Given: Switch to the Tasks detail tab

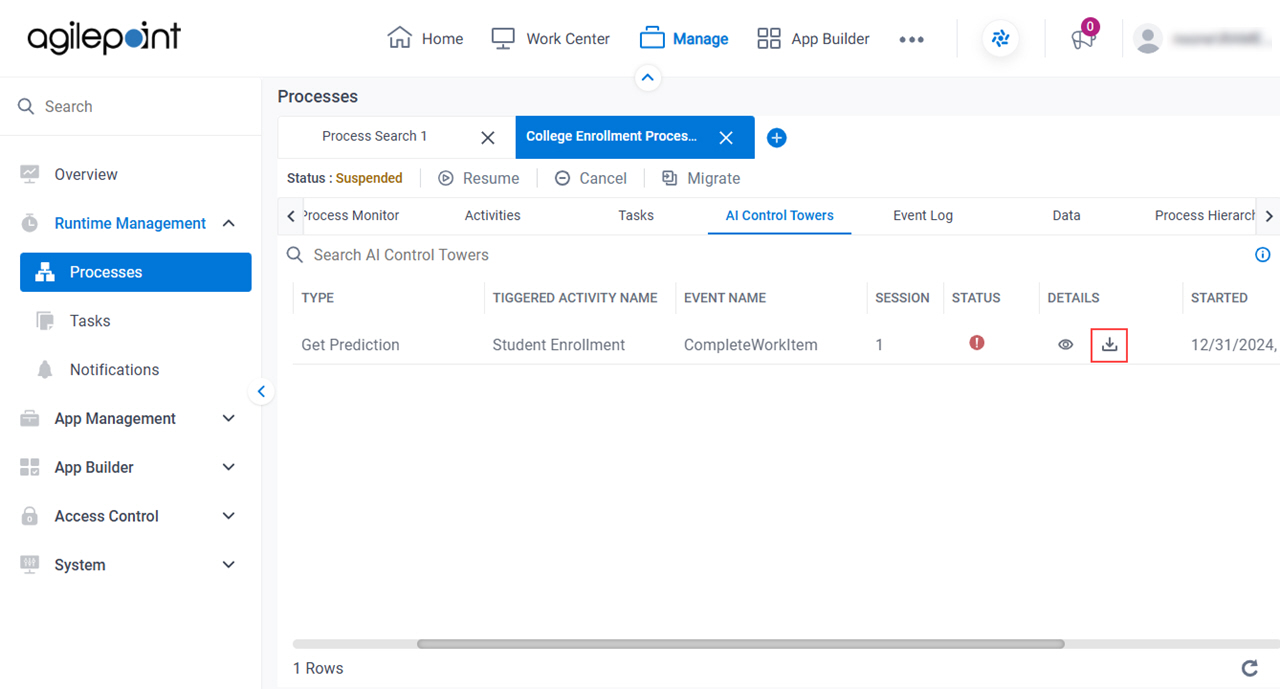Looking at the screenshot, I should (x=636, y=215).
